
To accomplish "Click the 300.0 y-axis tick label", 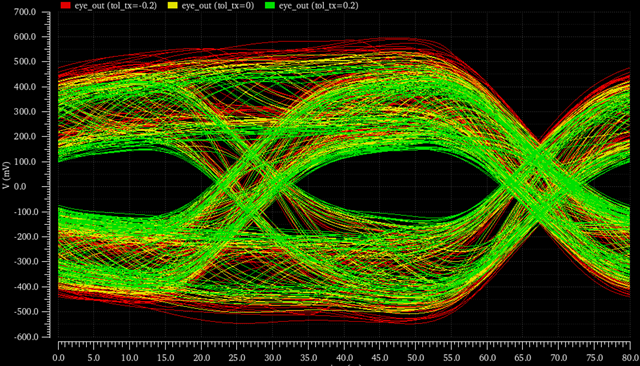I will (x=26, y=111).
